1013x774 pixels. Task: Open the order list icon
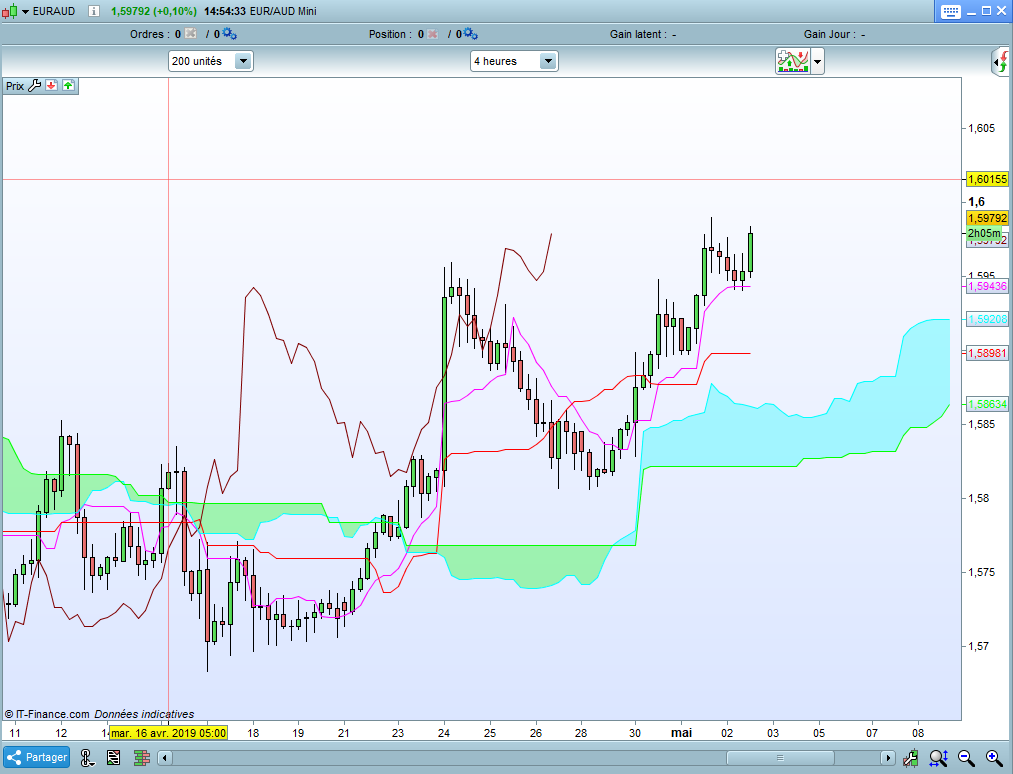tap(114, 757)
